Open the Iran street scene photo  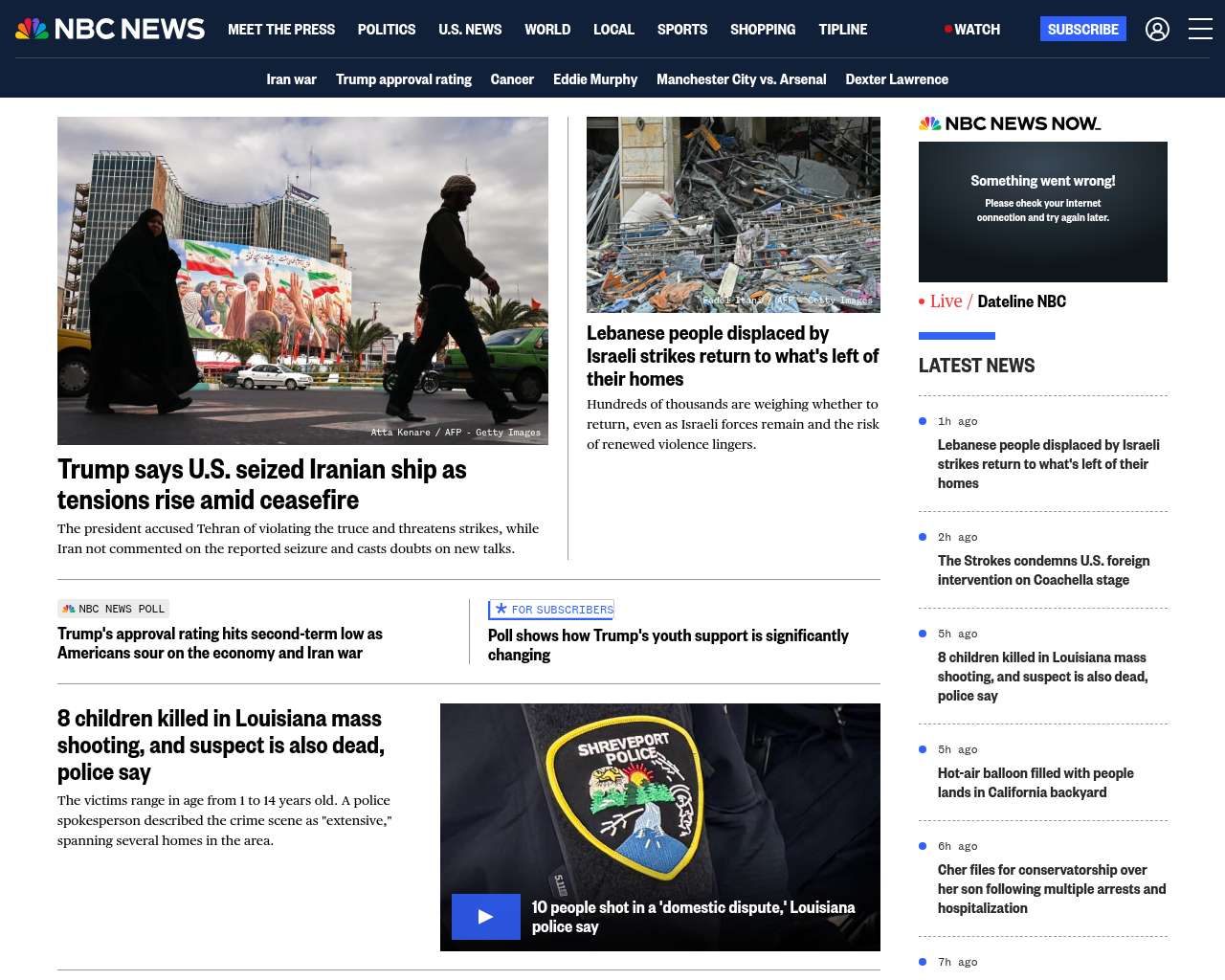(302, 280)
